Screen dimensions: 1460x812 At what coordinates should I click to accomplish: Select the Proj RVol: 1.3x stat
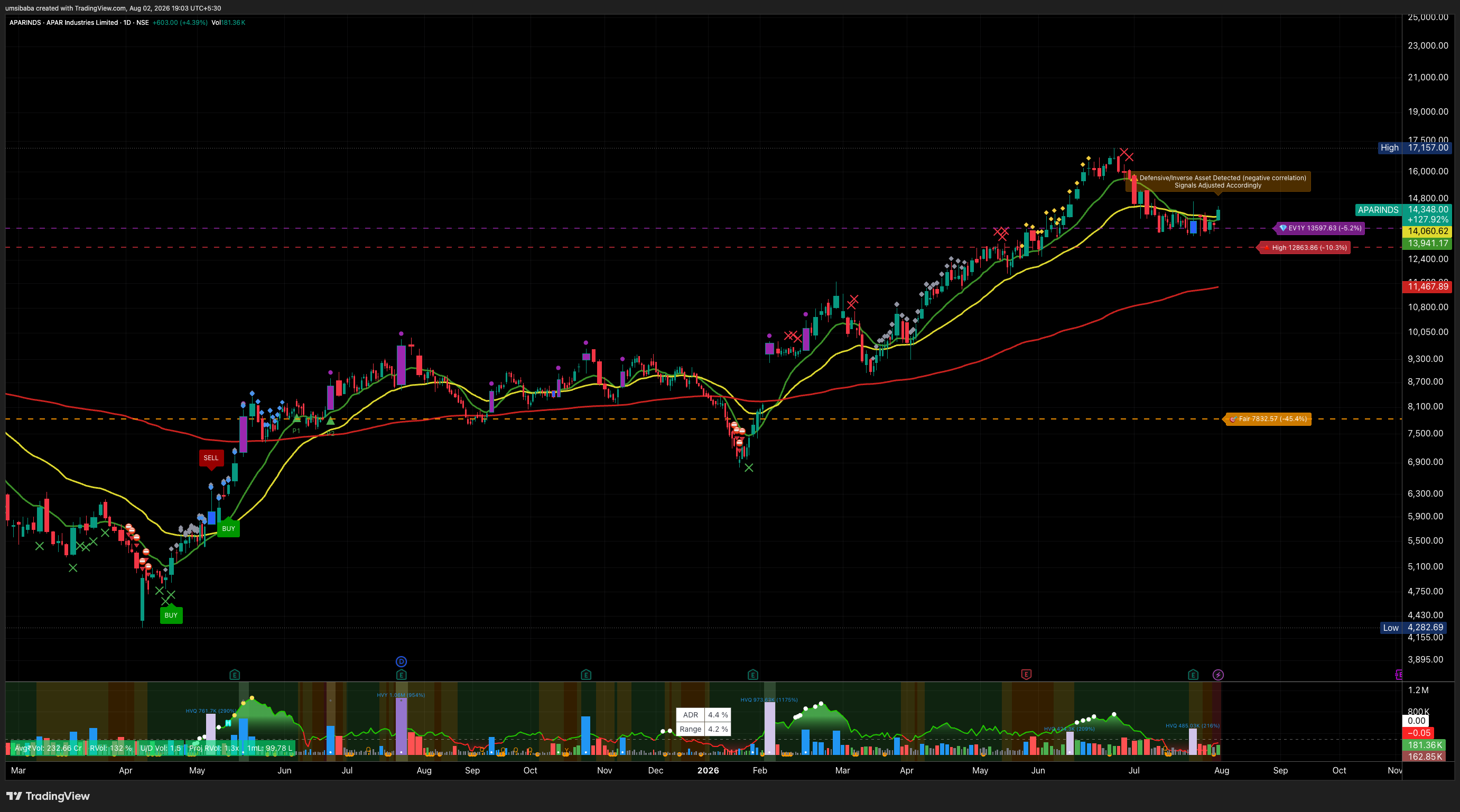tap(213, 748)
